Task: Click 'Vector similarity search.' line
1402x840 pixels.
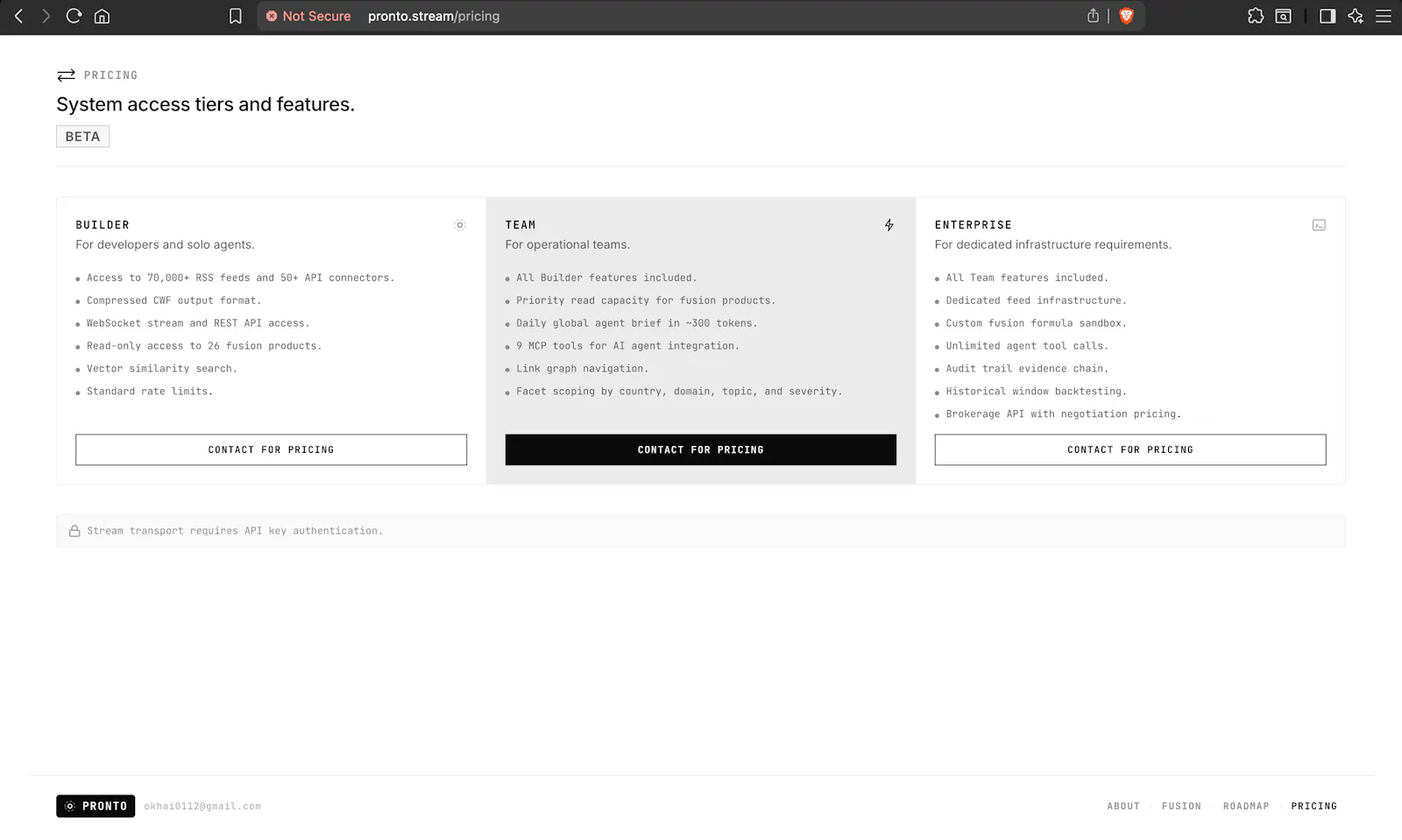Action: pyautogui.click(x=162, y=369)
